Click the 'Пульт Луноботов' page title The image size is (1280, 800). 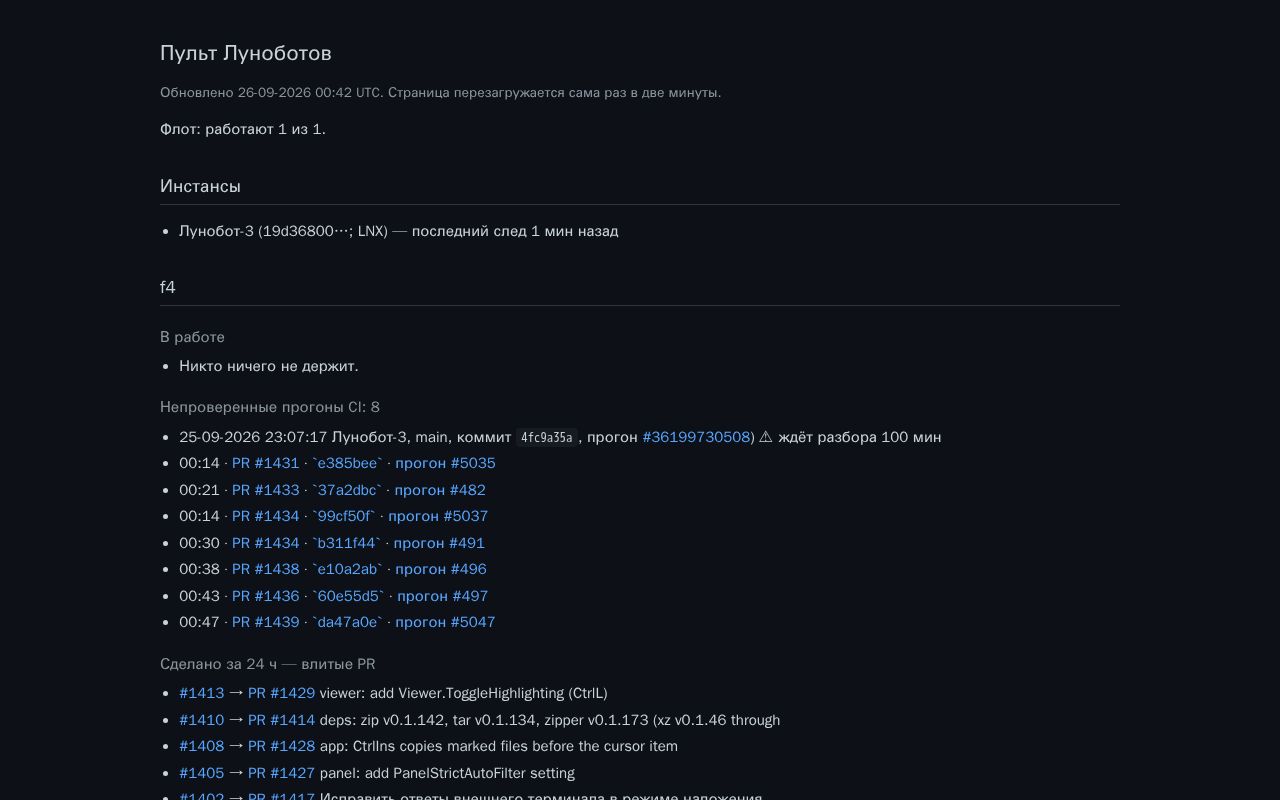click(x=246, y=53)
